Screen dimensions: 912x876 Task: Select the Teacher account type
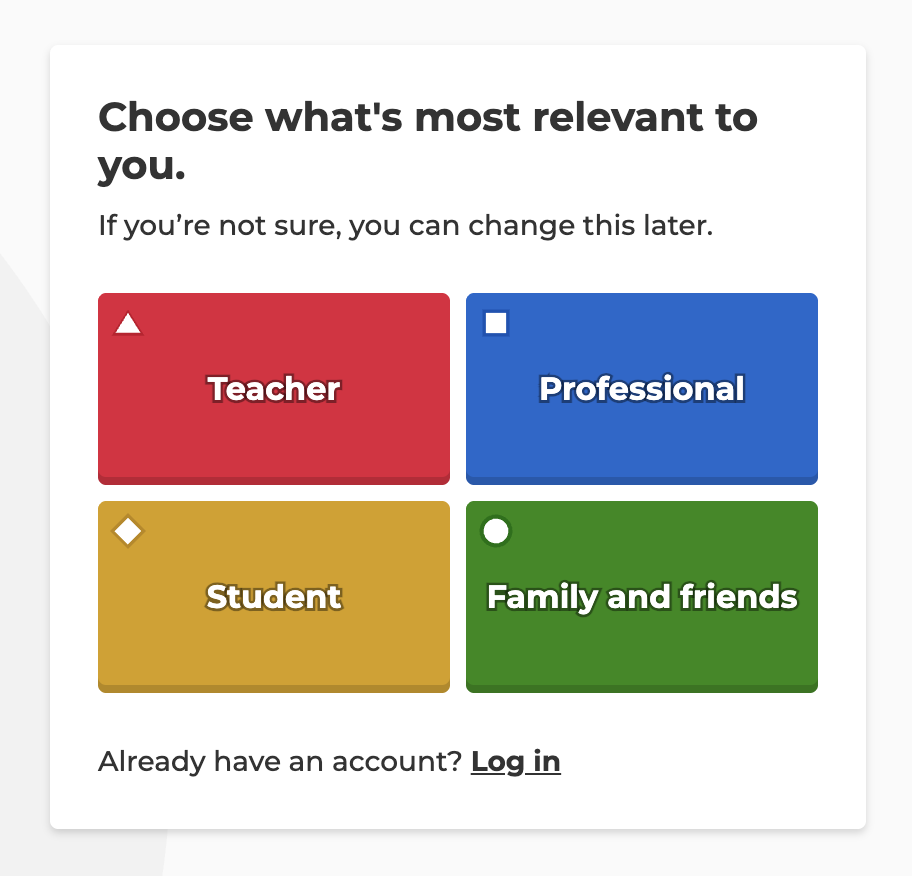(x=274, y=389)
